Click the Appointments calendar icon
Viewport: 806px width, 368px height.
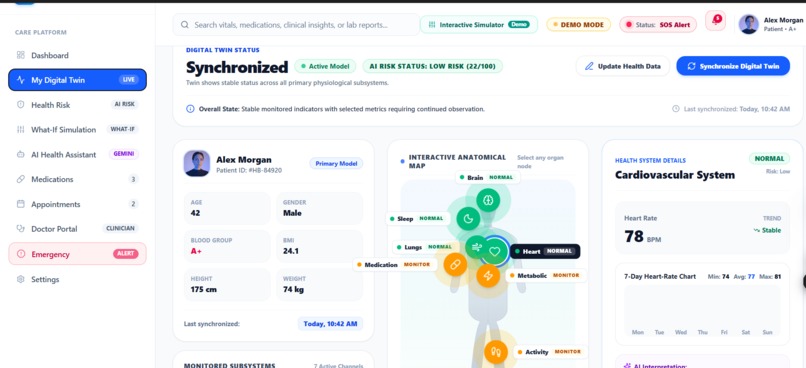coord(21,204)
